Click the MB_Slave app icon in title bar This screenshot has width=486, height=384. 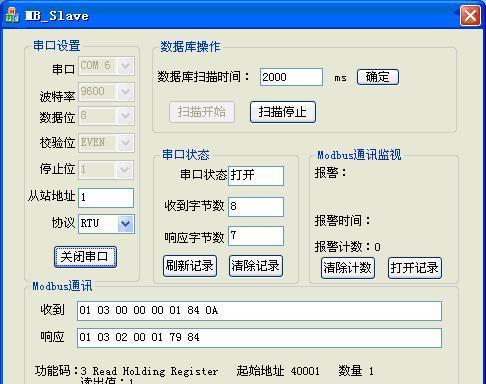pos(13,15)
